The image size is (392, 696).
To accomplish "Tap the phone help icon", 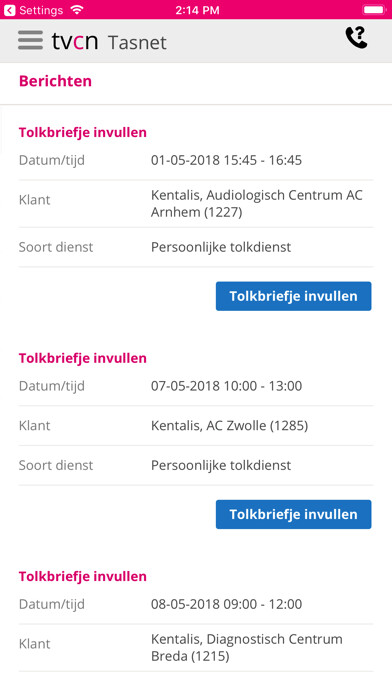I will pyautogui.click(x=356, y=38).
